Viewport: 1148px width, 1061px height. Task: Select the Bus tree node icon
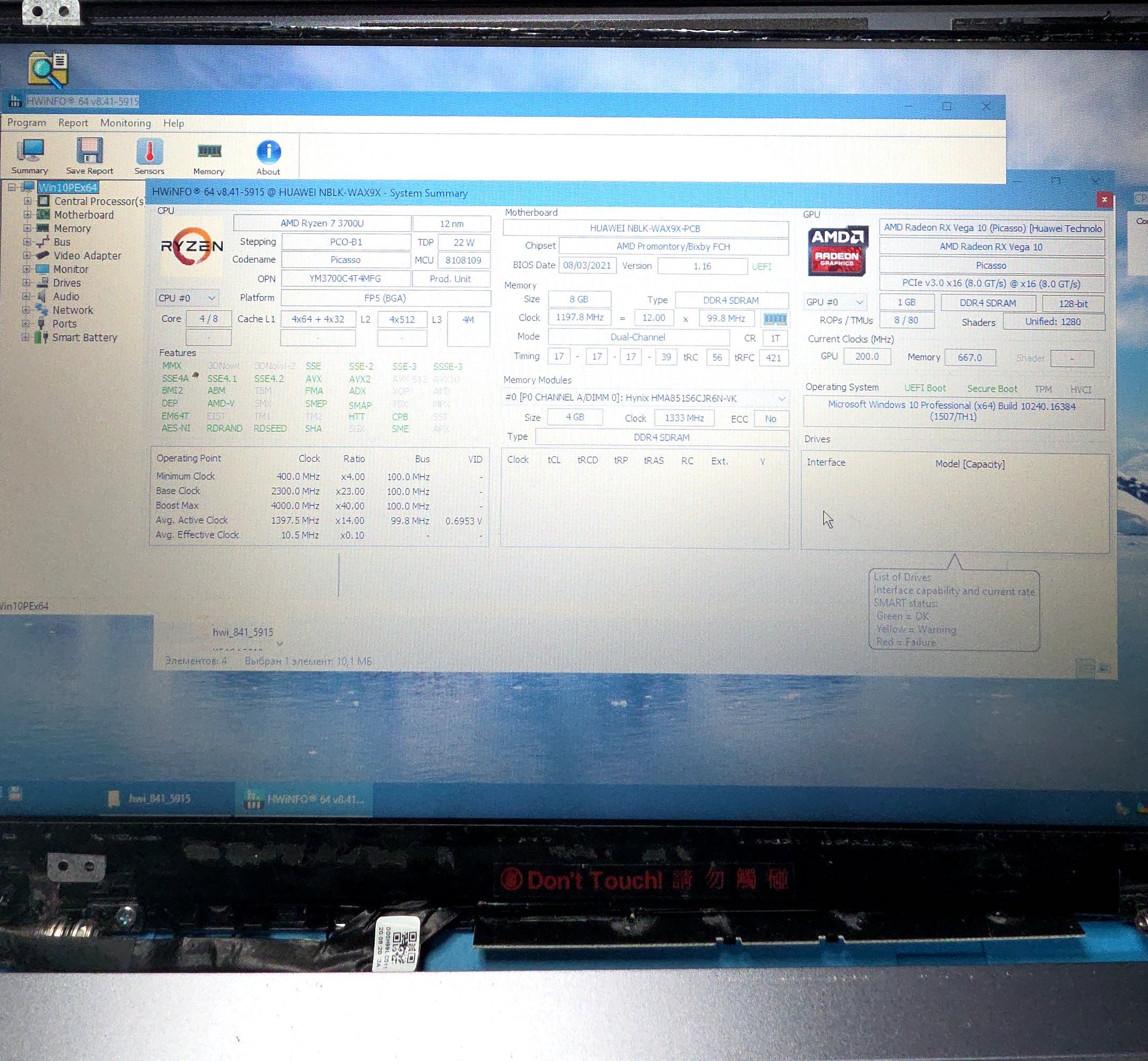point(43,242)
